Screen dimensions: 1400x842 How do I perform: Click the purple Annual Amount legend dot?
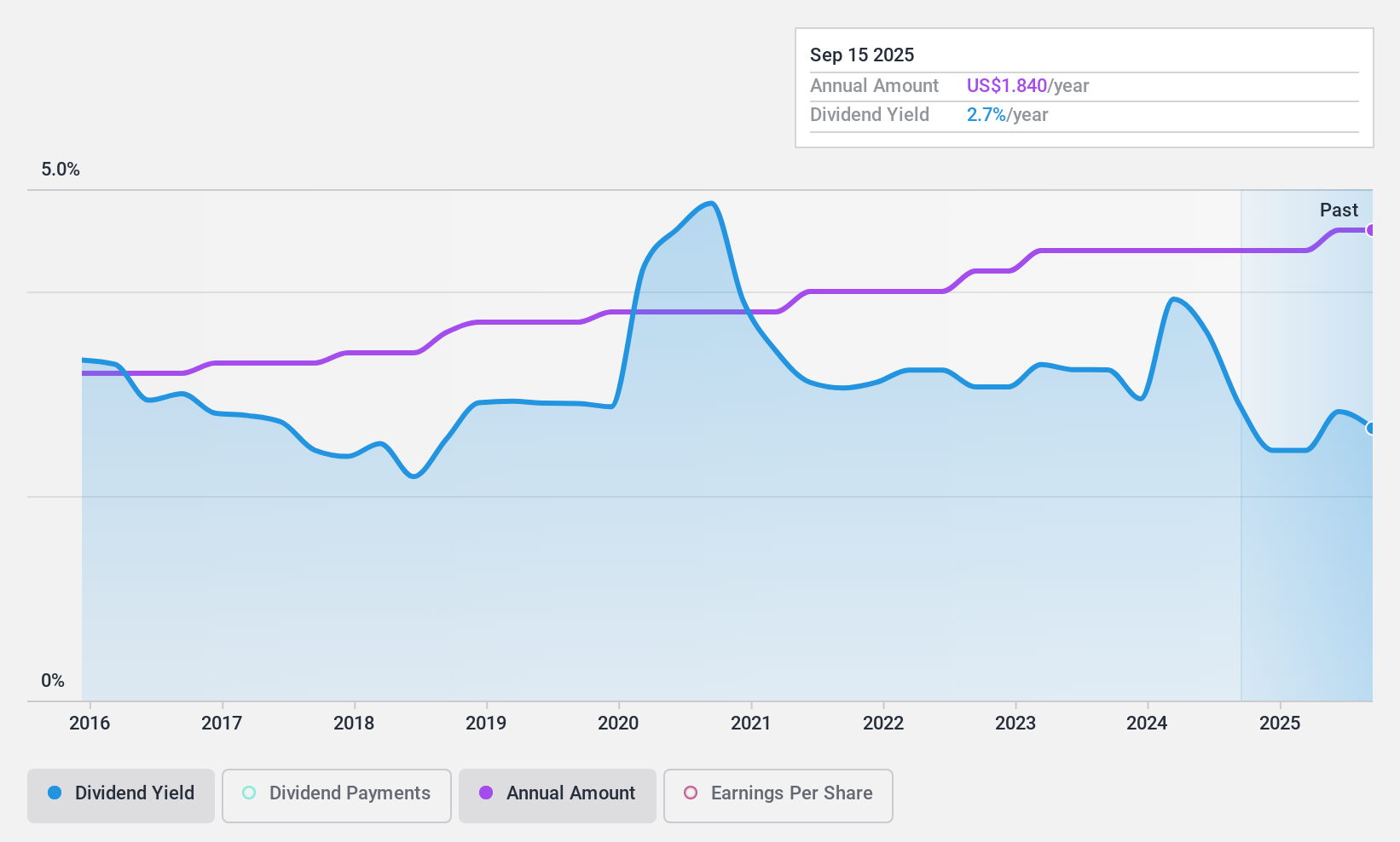(486, 793)
